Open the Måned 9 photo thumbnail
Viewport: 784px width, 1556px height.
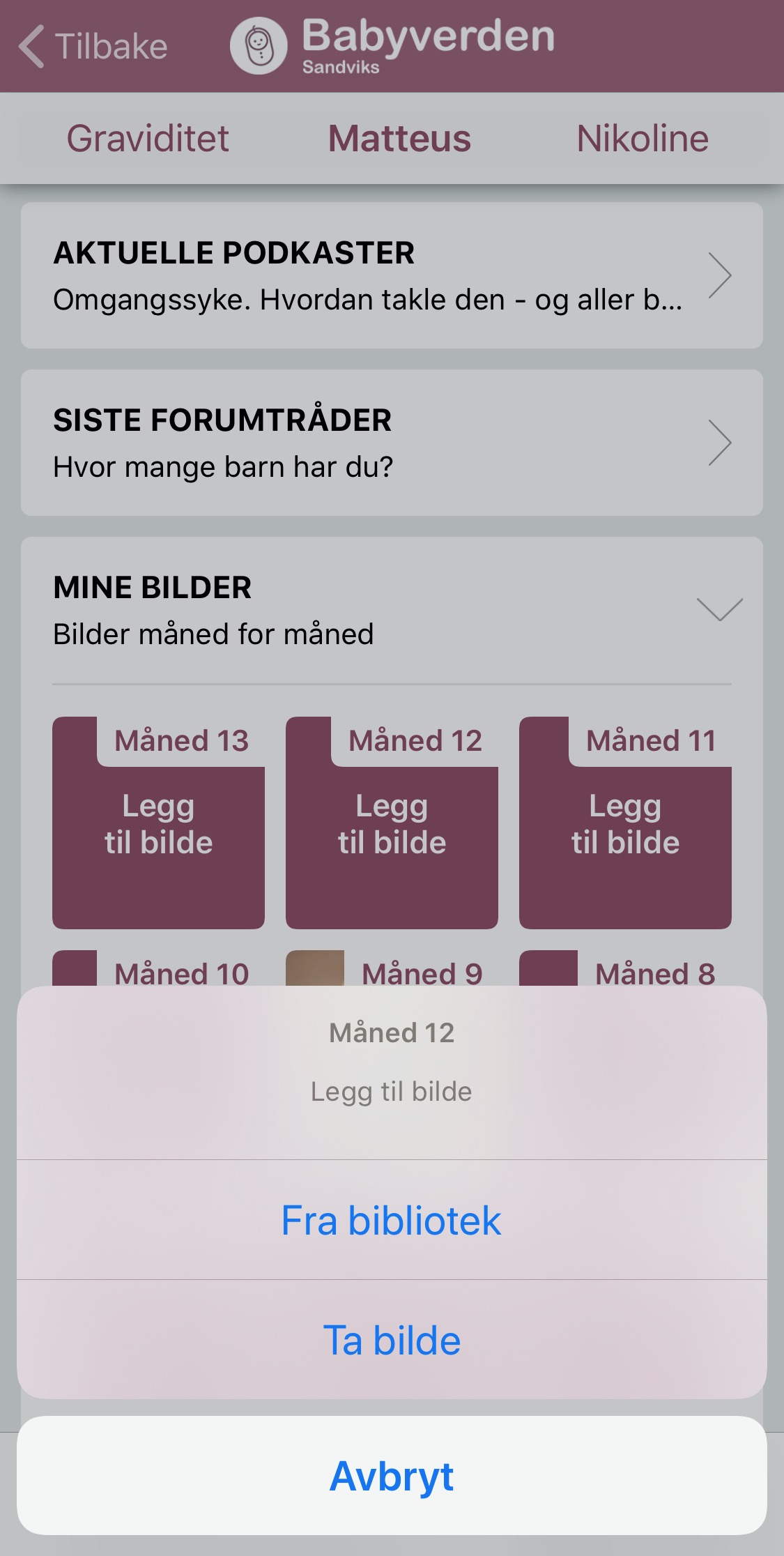(x=315, y=968)
